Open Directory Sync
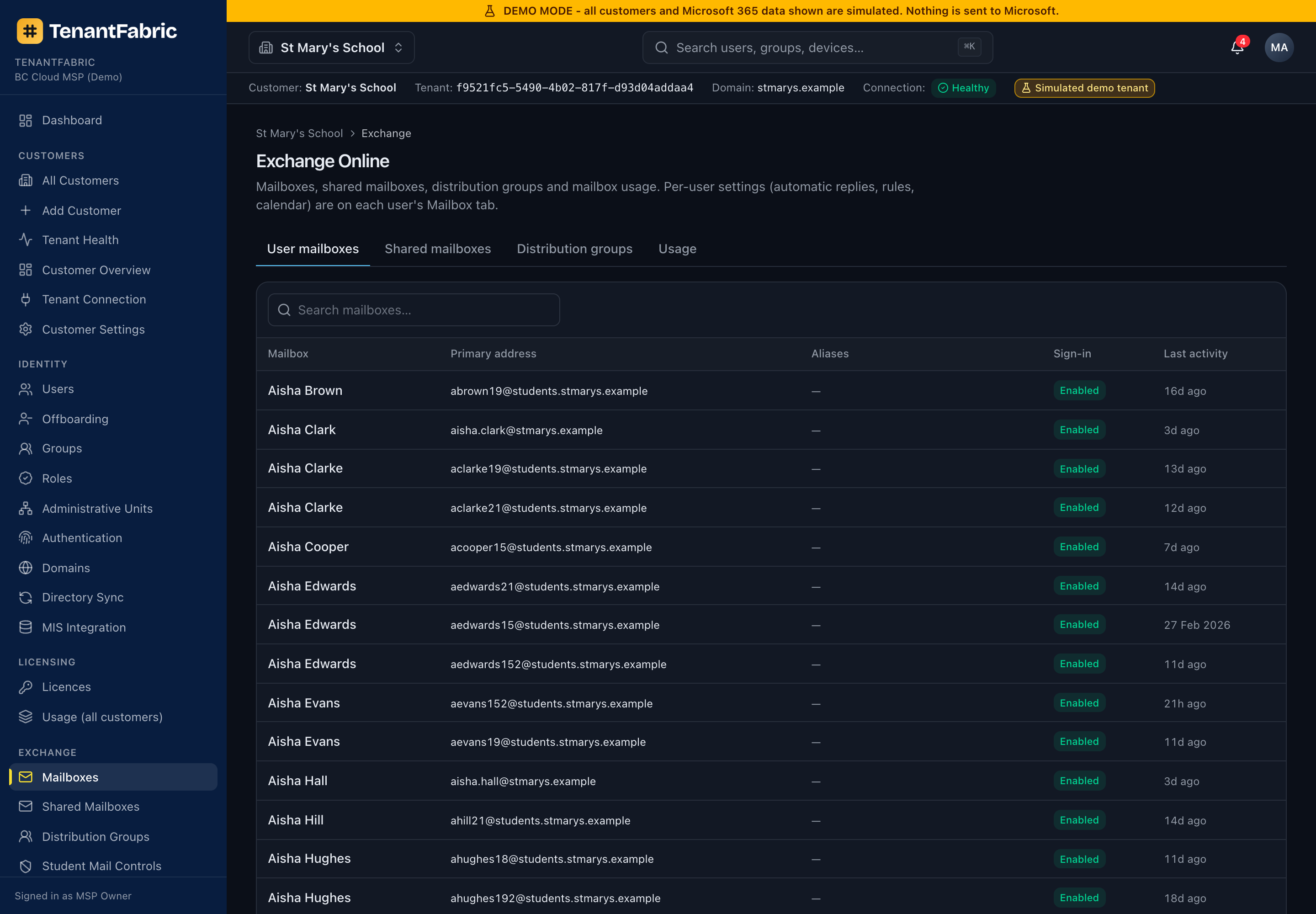This screenshot has width=1316, height=914. click(x=113, y=597)
